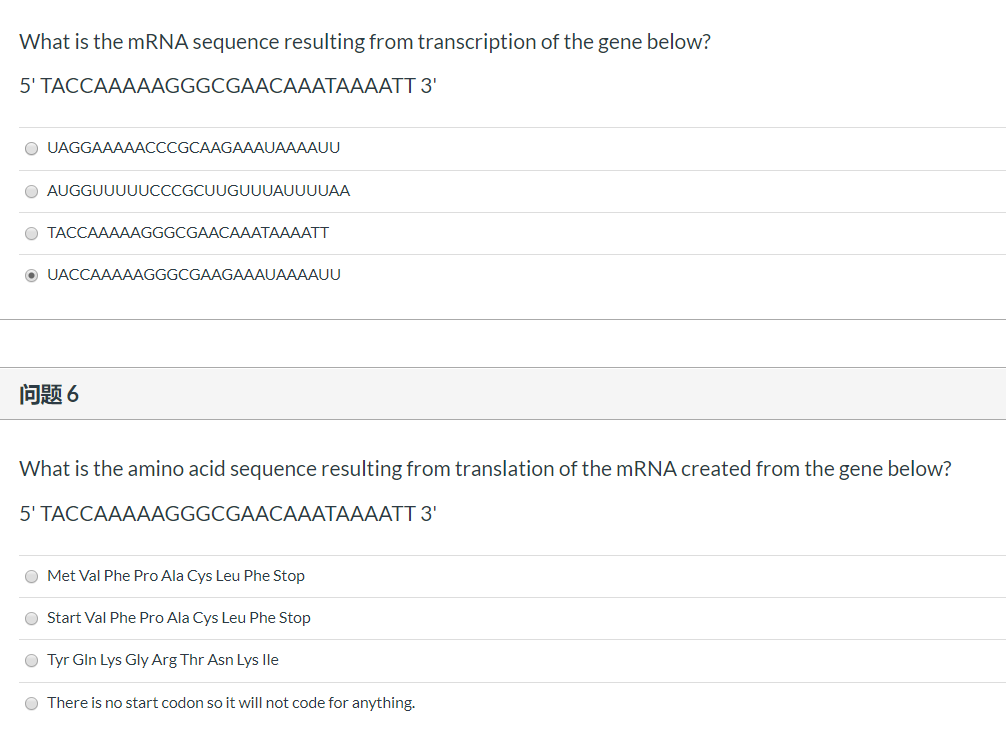Click answer text UACCAAAAAGGGCGAAGAAAUAAAAUU

point(194,275)
